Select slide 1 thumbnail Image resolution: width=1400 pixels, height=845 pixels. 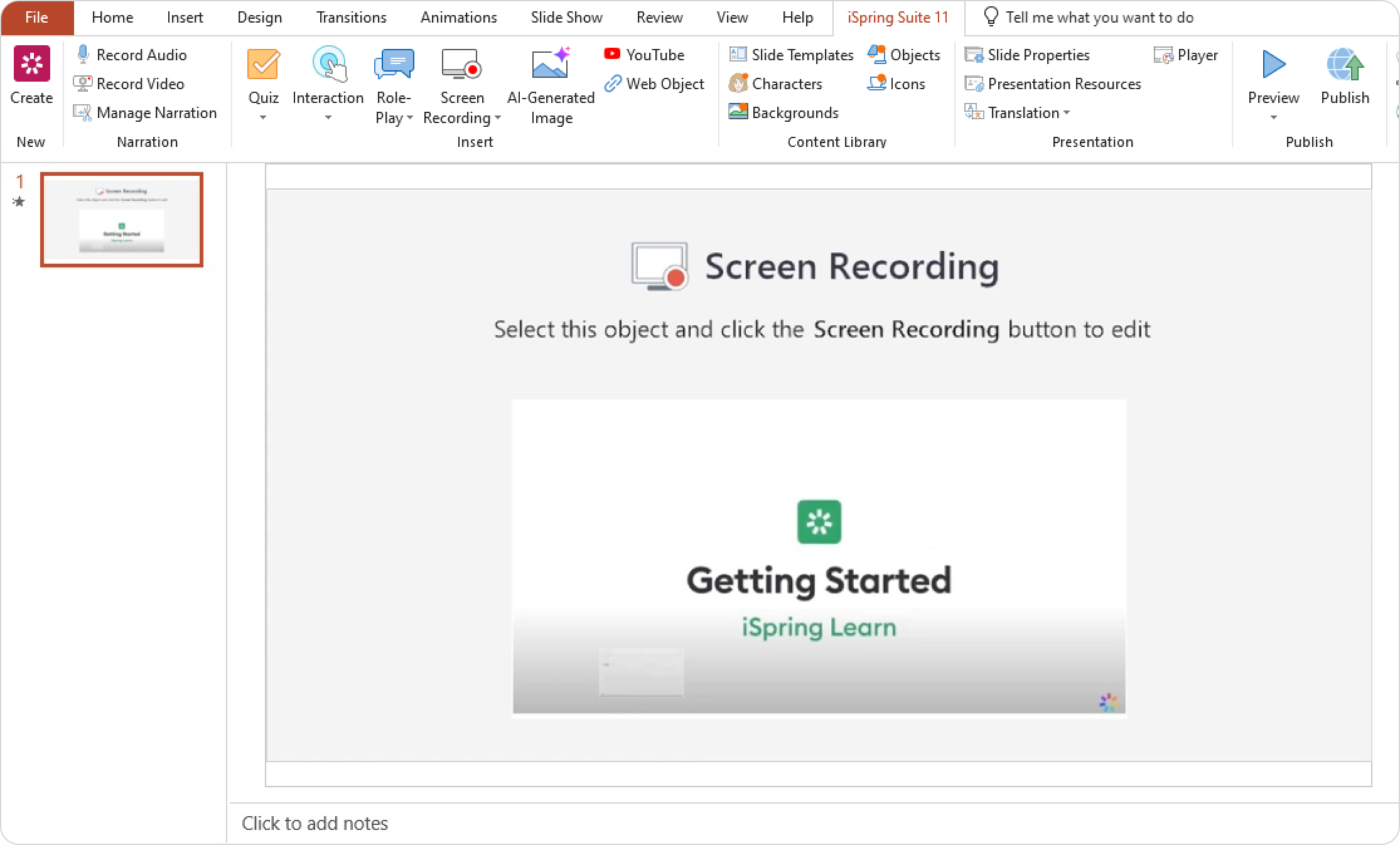[x=122, y=220]
